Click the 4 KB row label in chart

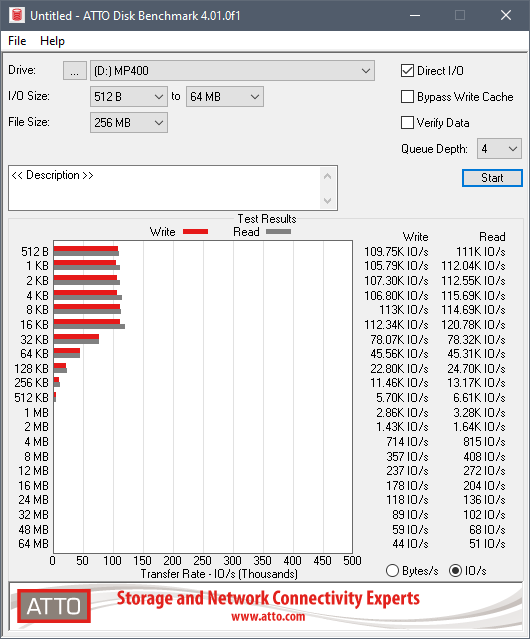click(x=37, y=295)
